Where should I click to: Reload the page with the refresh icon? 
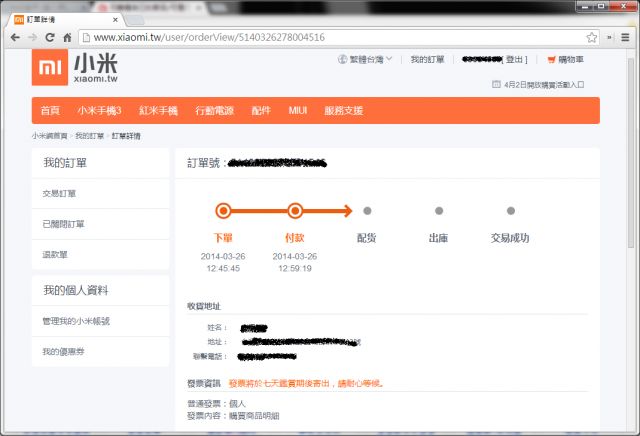(50, 38)
